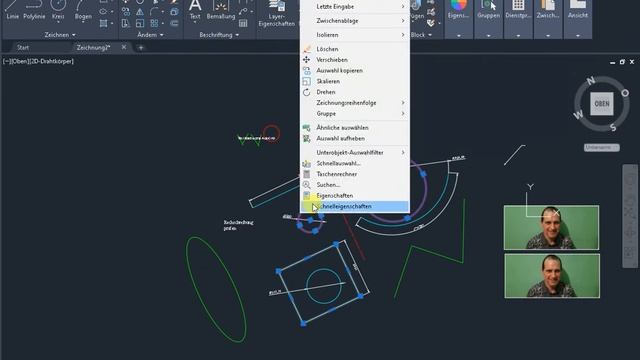Choose Auswahl aufheben
Viewport: 640px width, 360px height.
(x=355, y=138)
